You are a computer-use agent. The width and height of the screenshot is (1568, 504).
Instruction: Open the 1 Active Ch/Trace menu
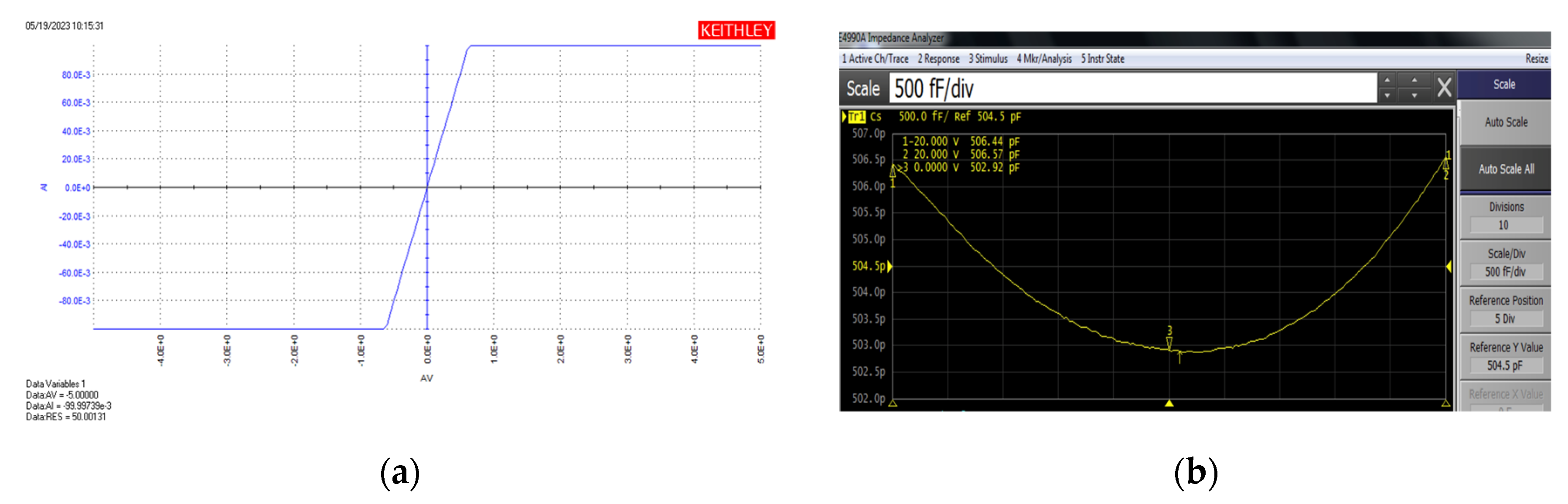point(875,59)
